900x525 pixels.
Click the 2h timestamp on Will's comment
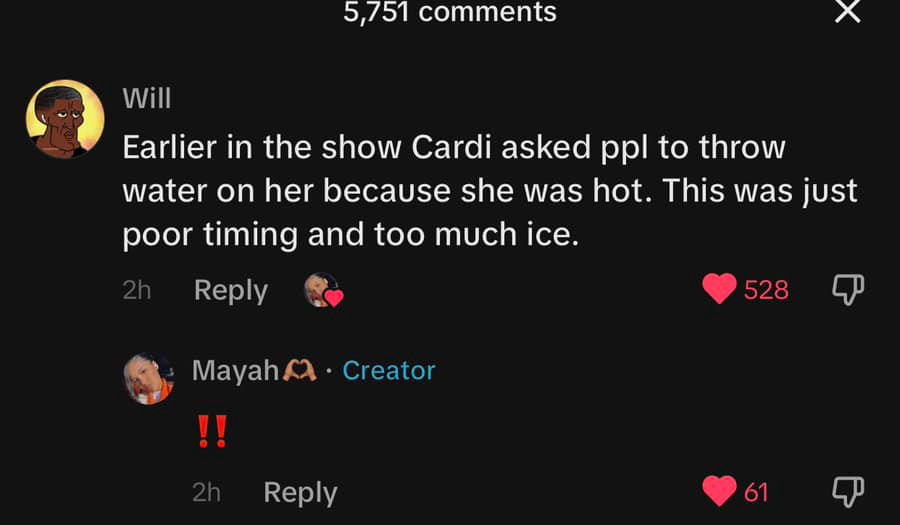137,290
